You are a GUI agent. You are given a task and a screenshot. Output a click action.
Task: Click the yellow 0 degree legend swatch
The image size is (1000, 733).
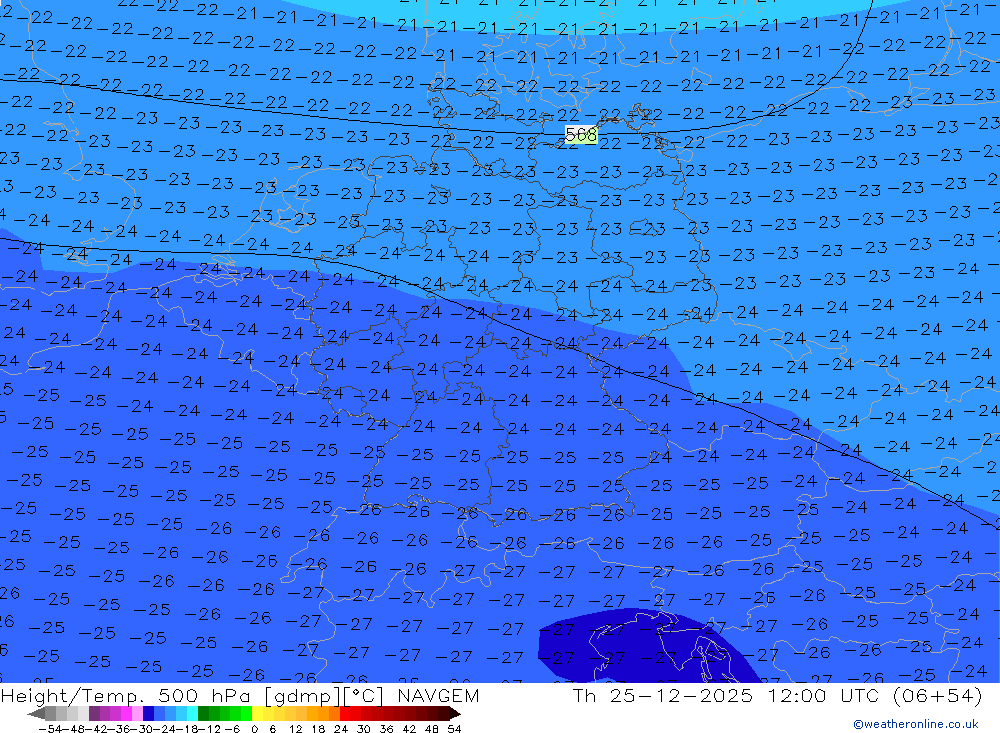pos(257,714)
